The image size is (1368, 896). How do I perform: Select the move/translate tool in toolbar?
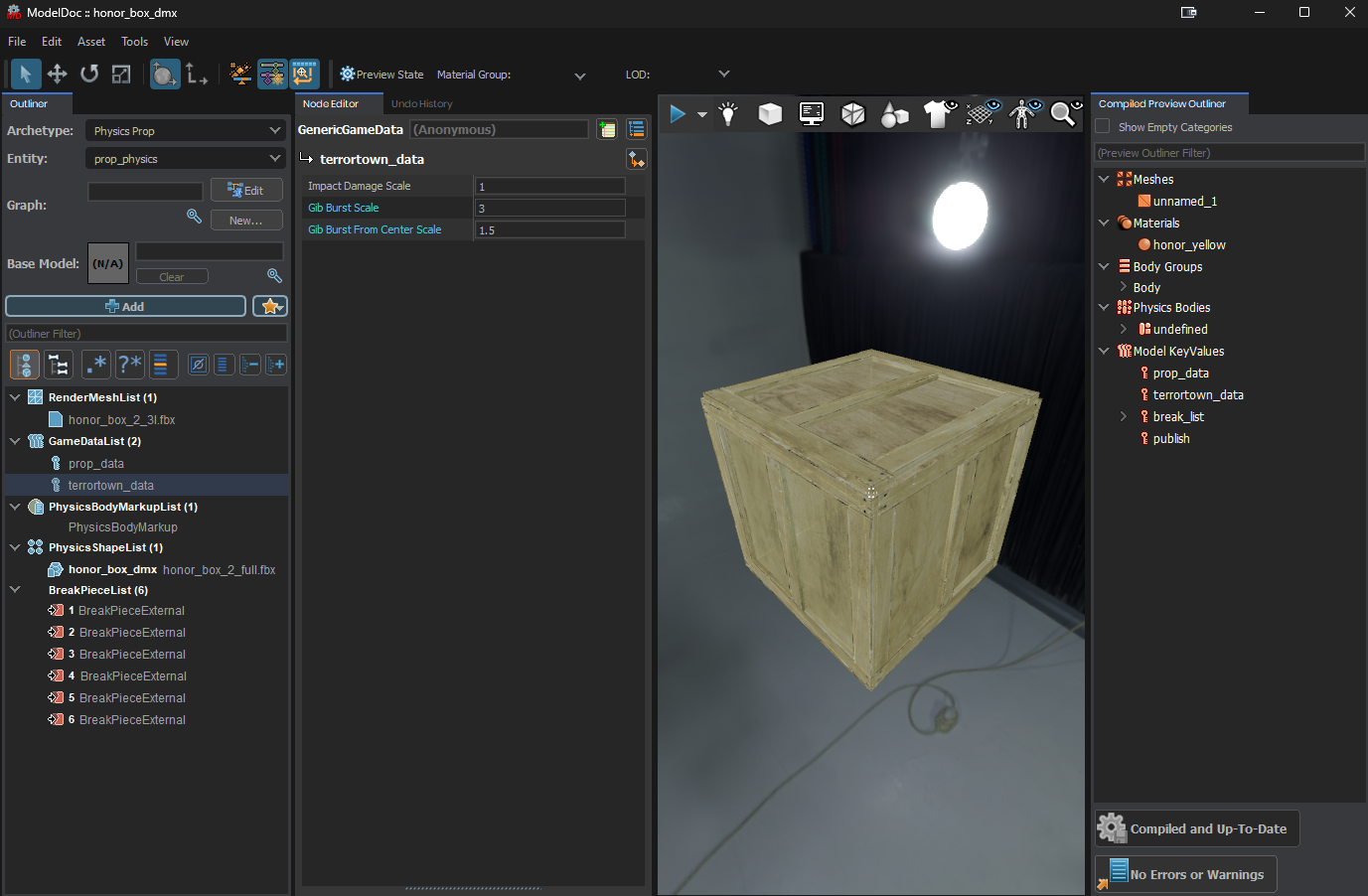58,75
